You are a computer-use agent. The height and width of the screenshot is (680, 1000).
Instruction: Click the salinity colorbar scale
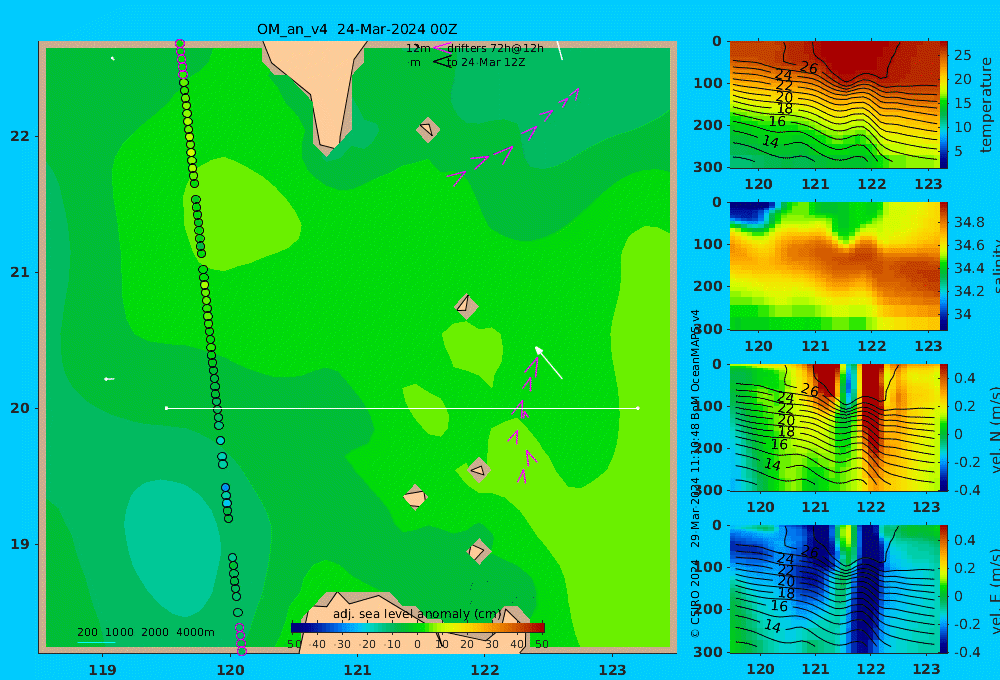point(944,266)
